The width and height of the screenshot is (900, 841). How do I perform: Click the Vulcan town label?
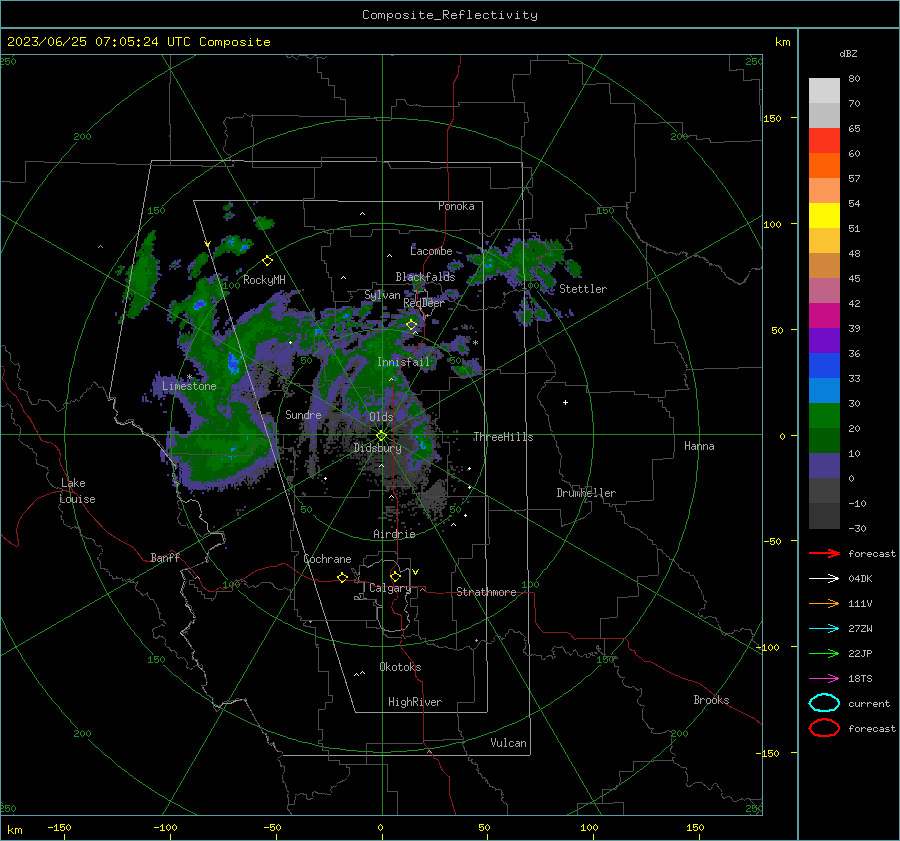(509, 743)
